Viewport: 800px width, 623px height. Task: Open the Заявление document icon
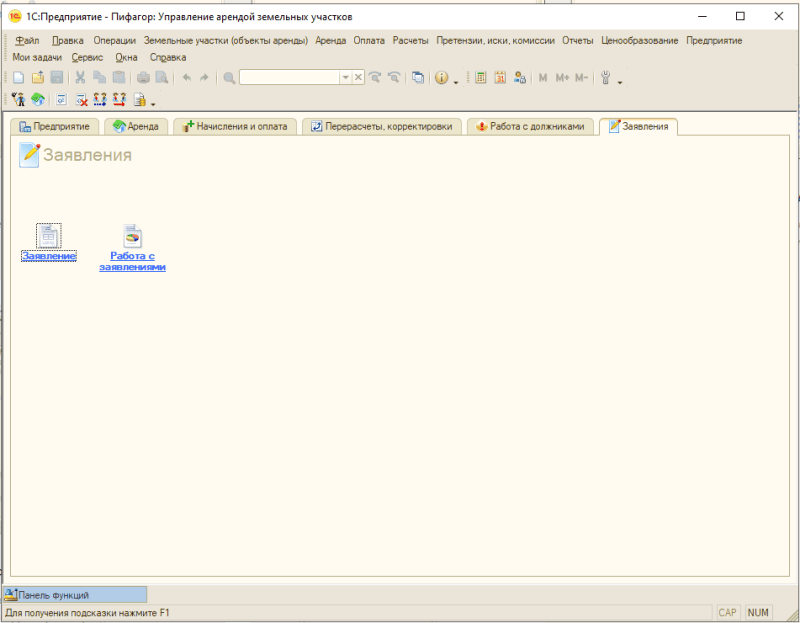click(48, 235)
